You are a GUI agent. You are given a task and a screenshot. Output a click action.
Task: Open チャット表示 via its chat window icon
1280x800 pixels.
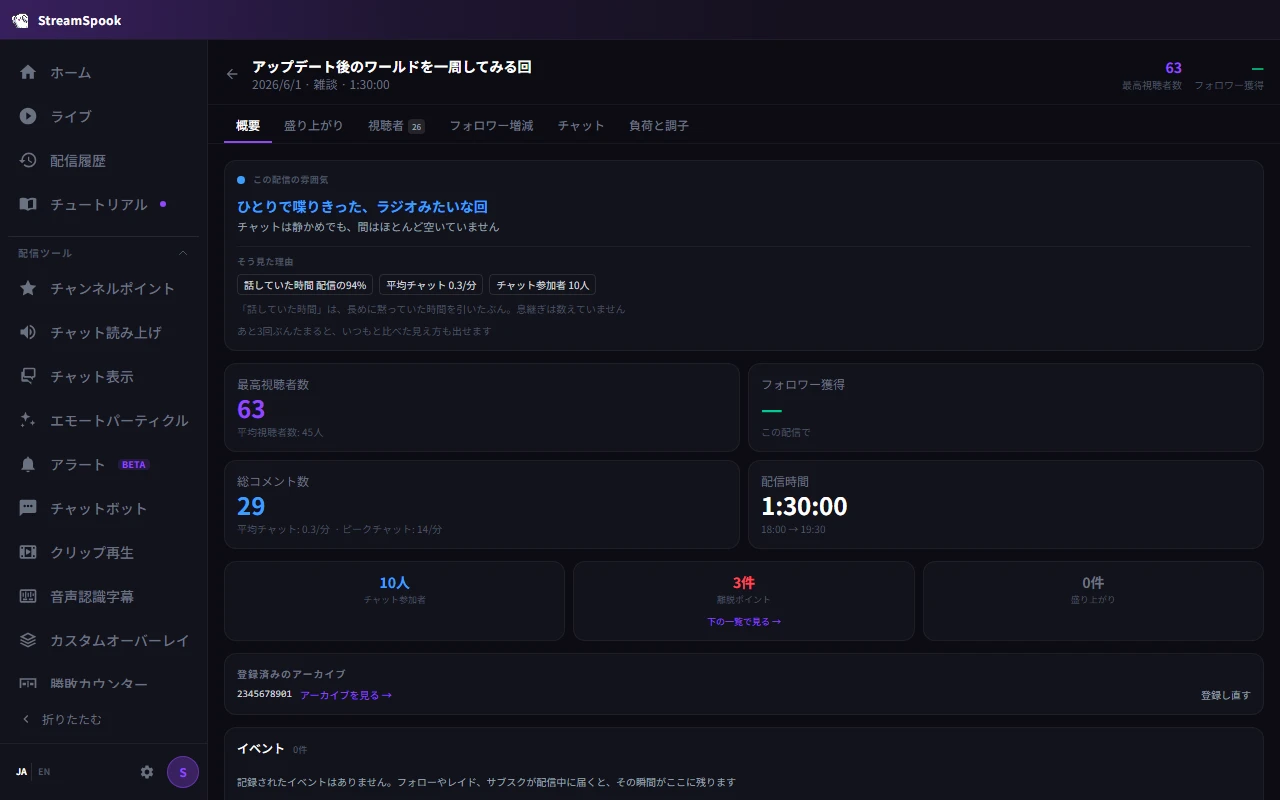tap(28, 376)
